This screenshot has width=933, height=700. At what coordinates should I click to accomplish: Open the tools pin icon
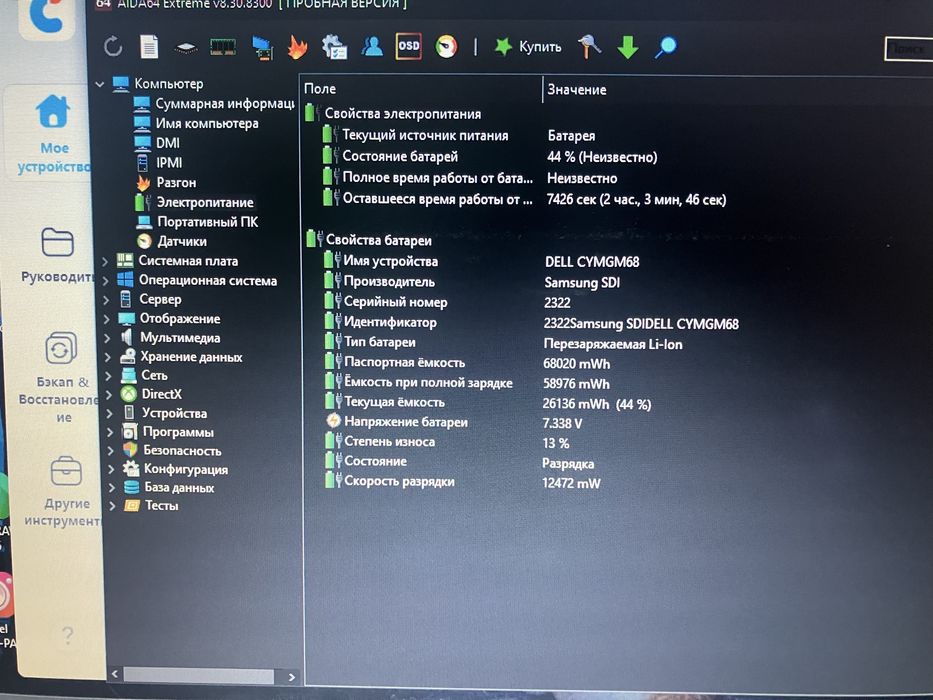coord(589,46)
